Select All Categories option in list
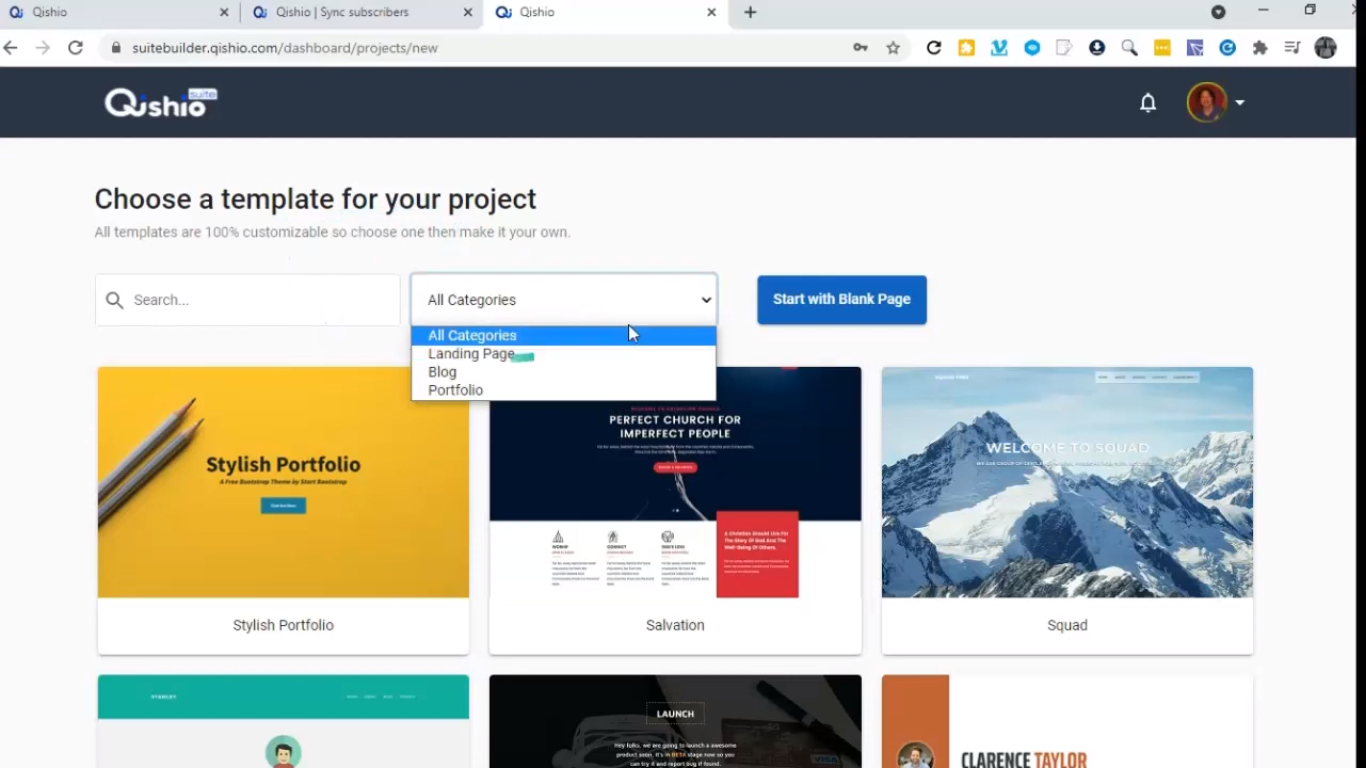 click(564, 336)
